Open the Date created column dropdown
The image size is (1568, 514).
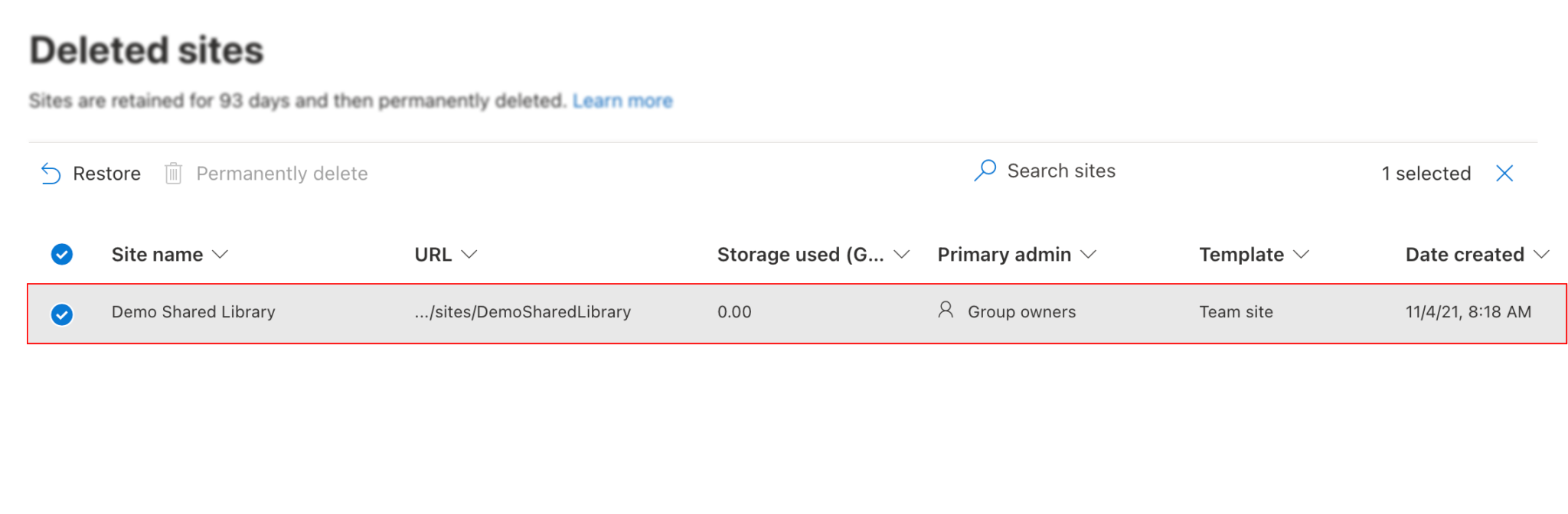pyautogui.click(x=1541, y=255)
